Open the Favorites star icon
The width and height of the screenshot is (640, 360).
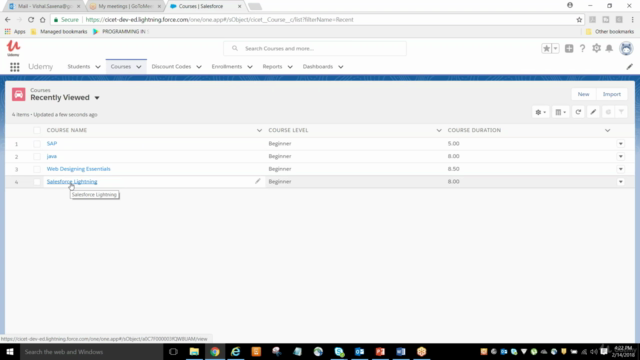pos(546,49)
